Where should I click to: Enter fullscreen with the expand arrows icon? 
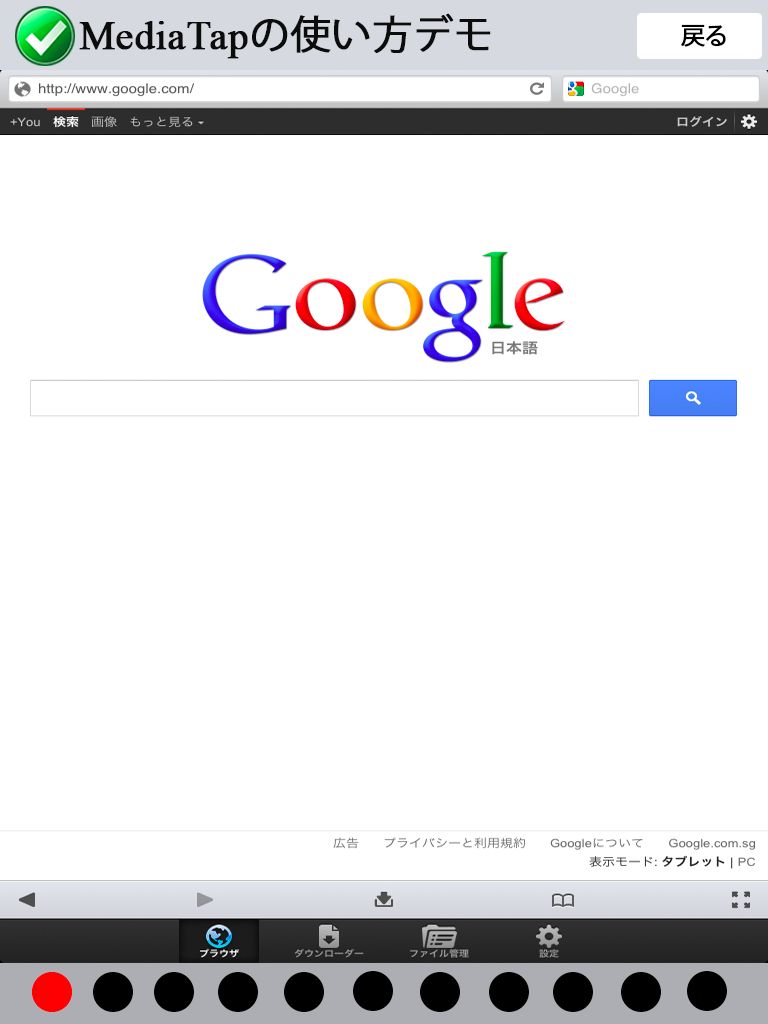coord(741,900)
